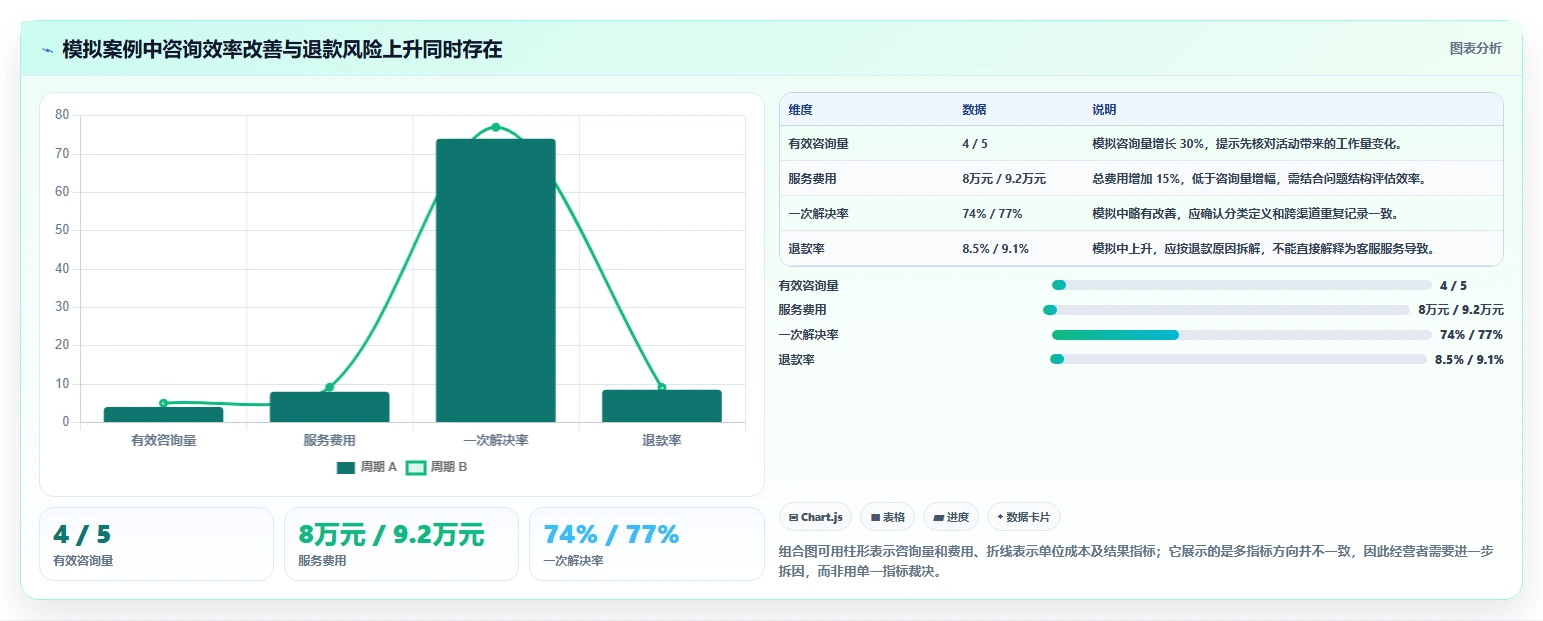Click table cell 8.5% / 9.1%
This screenshot has height=621, width=1543.
point(995,248)
